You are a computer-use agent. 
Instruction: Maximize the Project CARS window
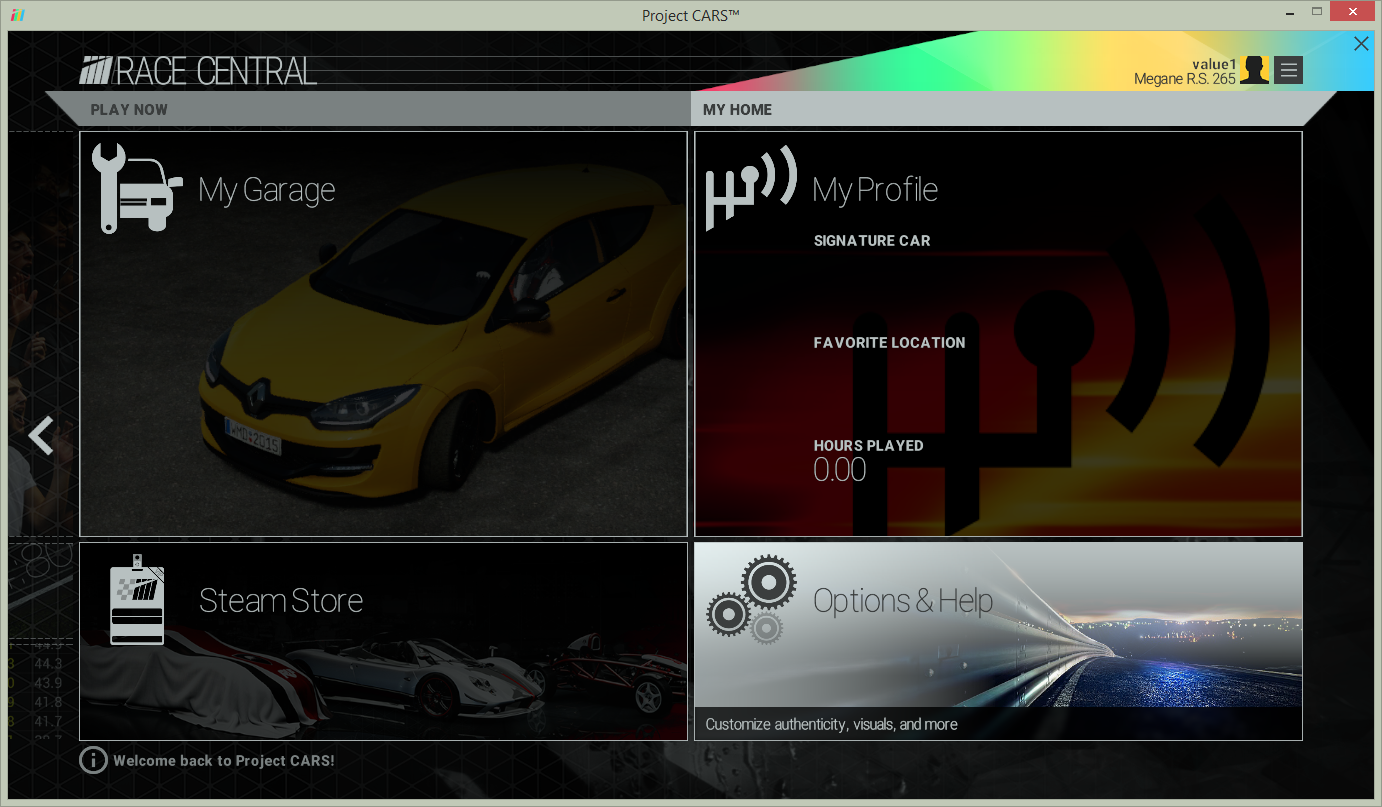pos(1317,12)
